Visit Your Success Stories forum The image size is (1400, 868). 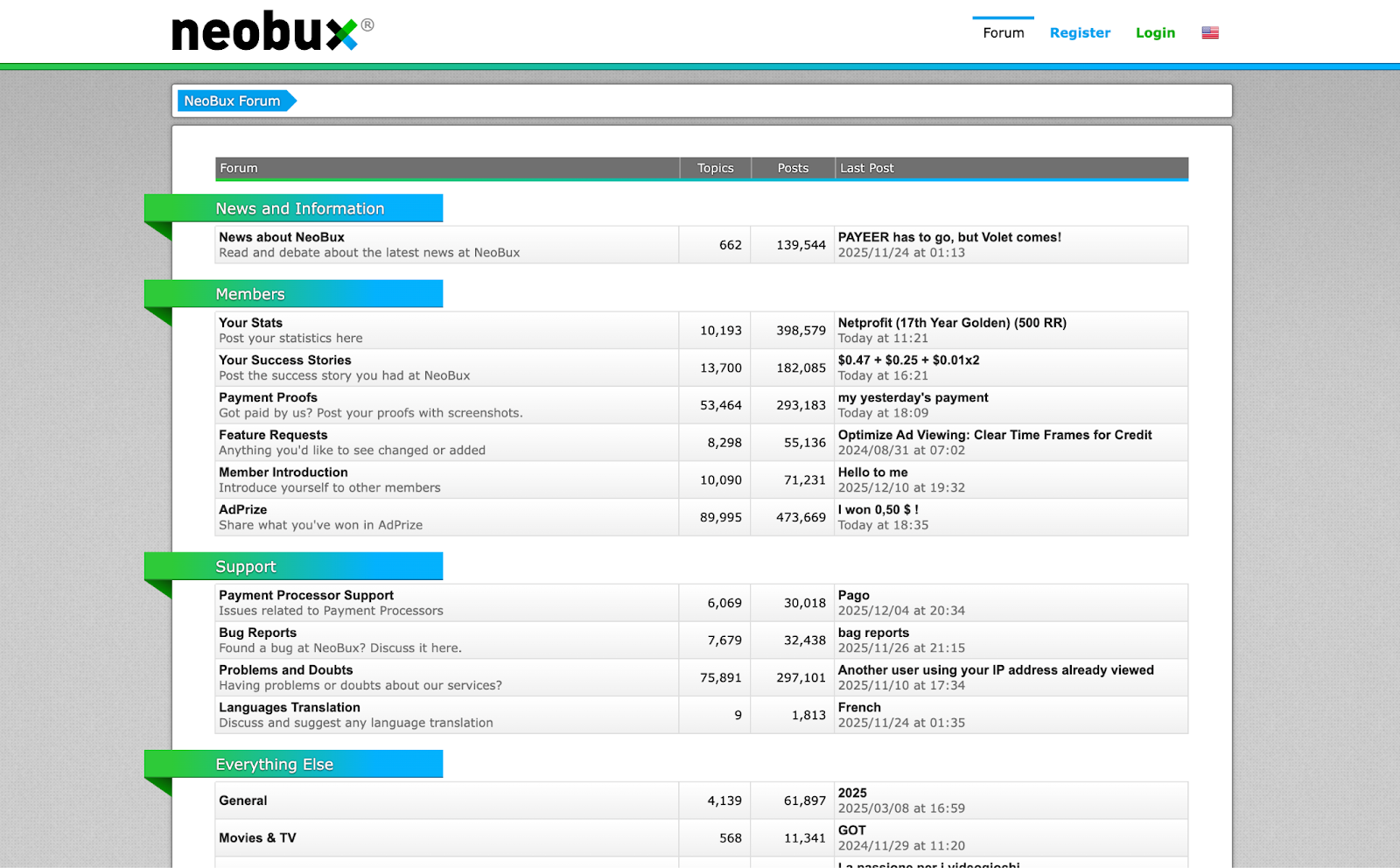tap(284, 360)
